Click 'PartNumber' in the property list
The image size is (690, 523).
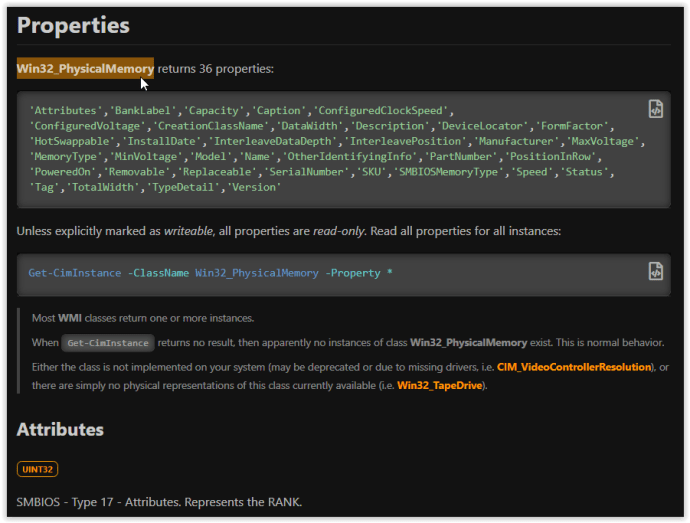click(461, 157)
